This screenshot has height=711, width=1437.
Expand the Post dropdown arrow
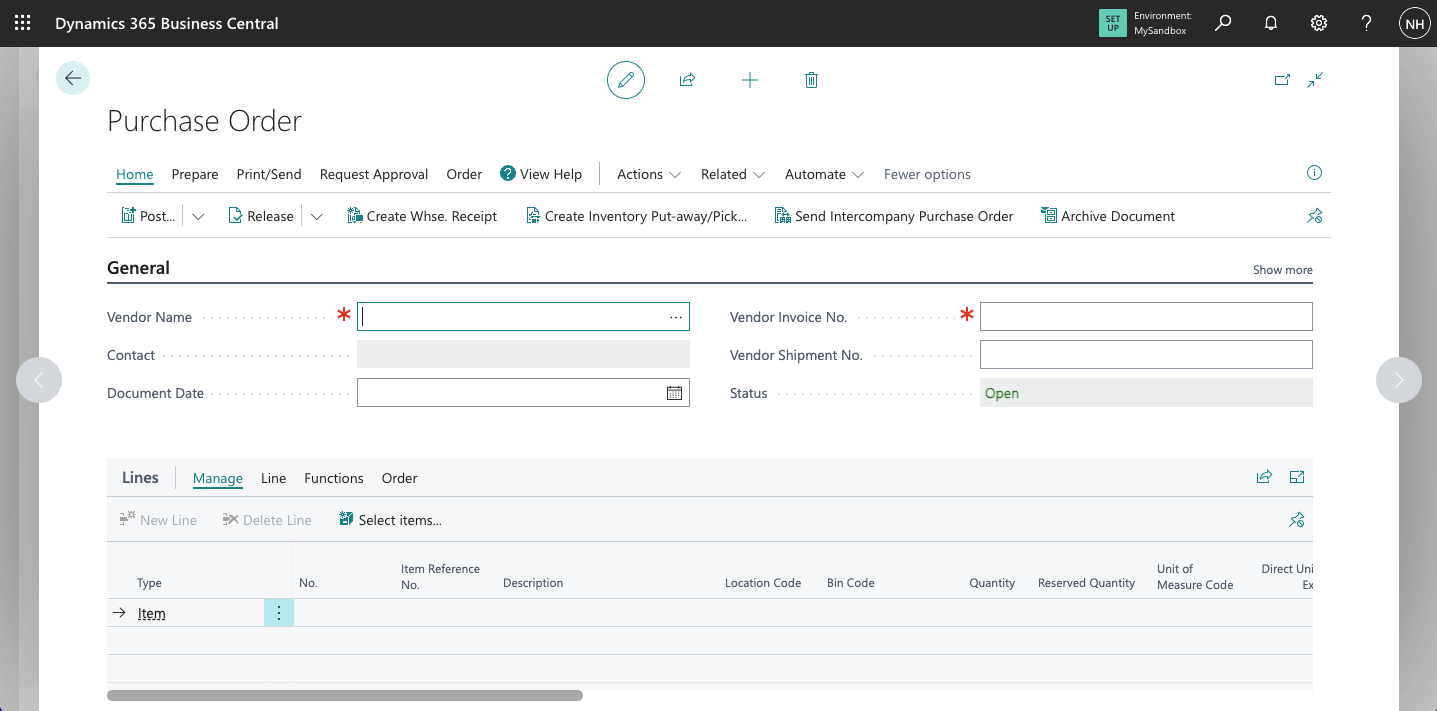(198, 216)
